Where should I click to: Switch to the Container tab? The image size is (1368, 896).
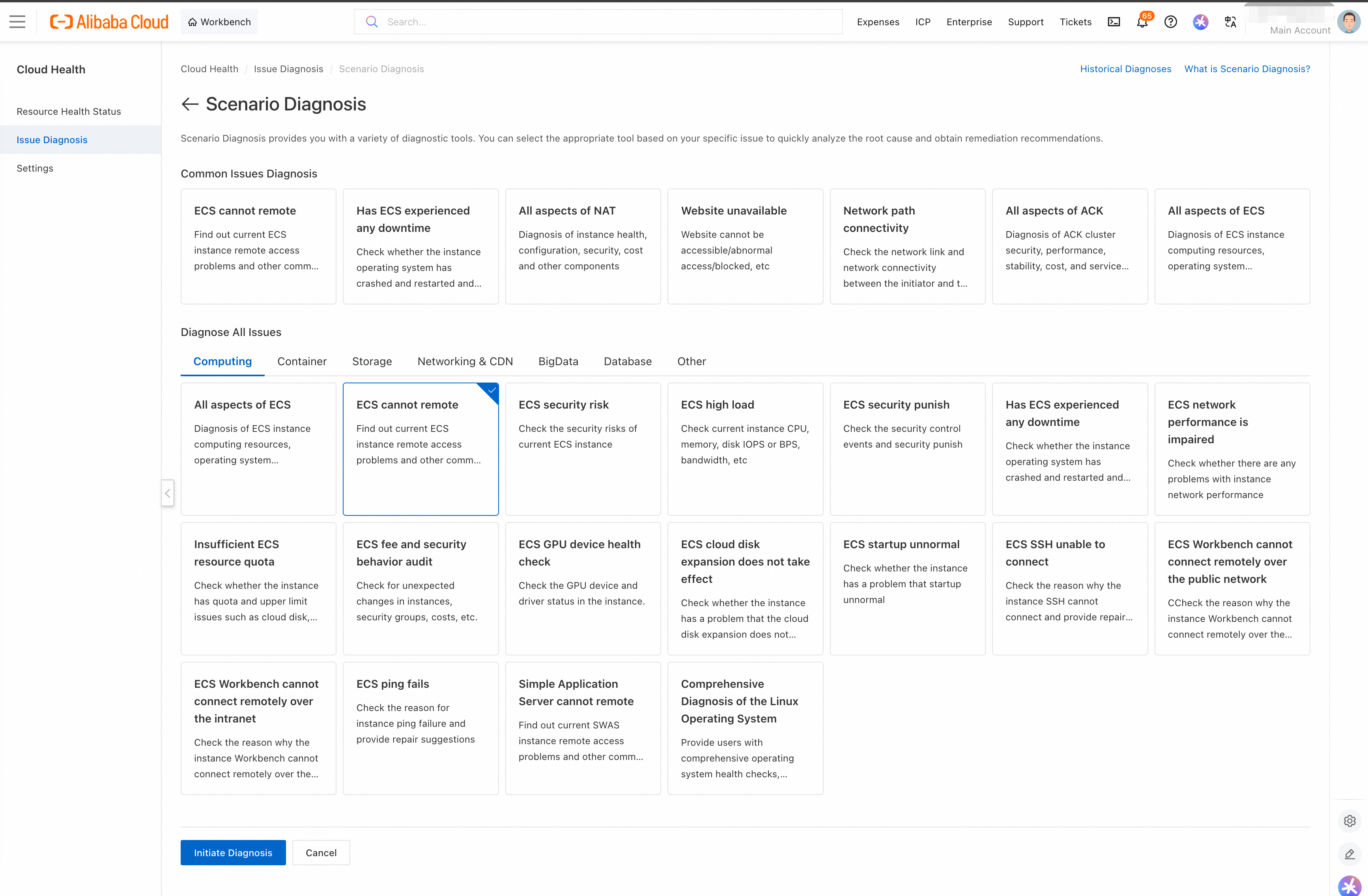pos(302,362)
